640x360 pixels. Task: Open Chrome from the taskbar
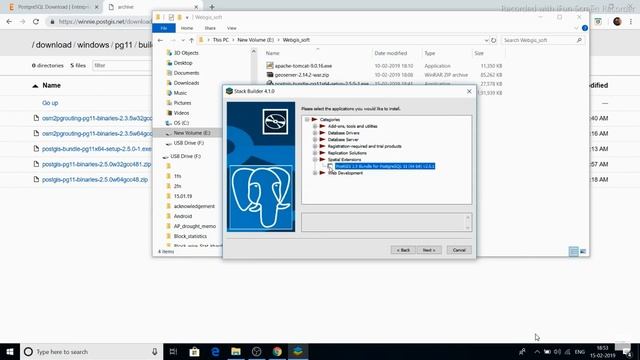(277, 351)
